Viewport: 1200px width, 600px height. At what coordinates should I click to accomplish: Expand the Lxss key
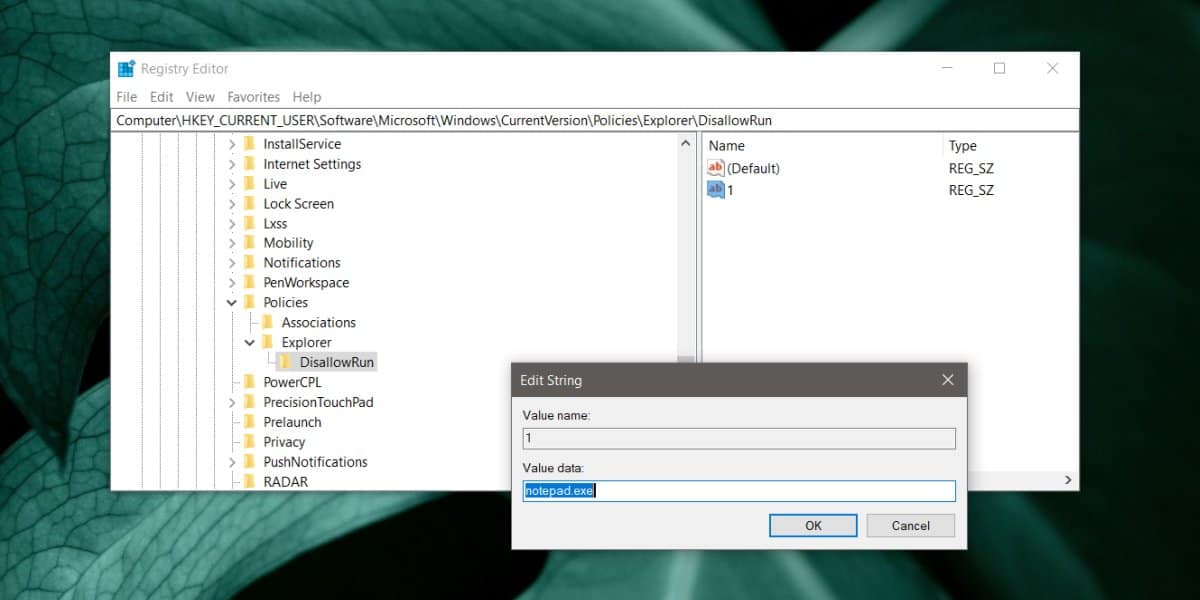[232, 223]
